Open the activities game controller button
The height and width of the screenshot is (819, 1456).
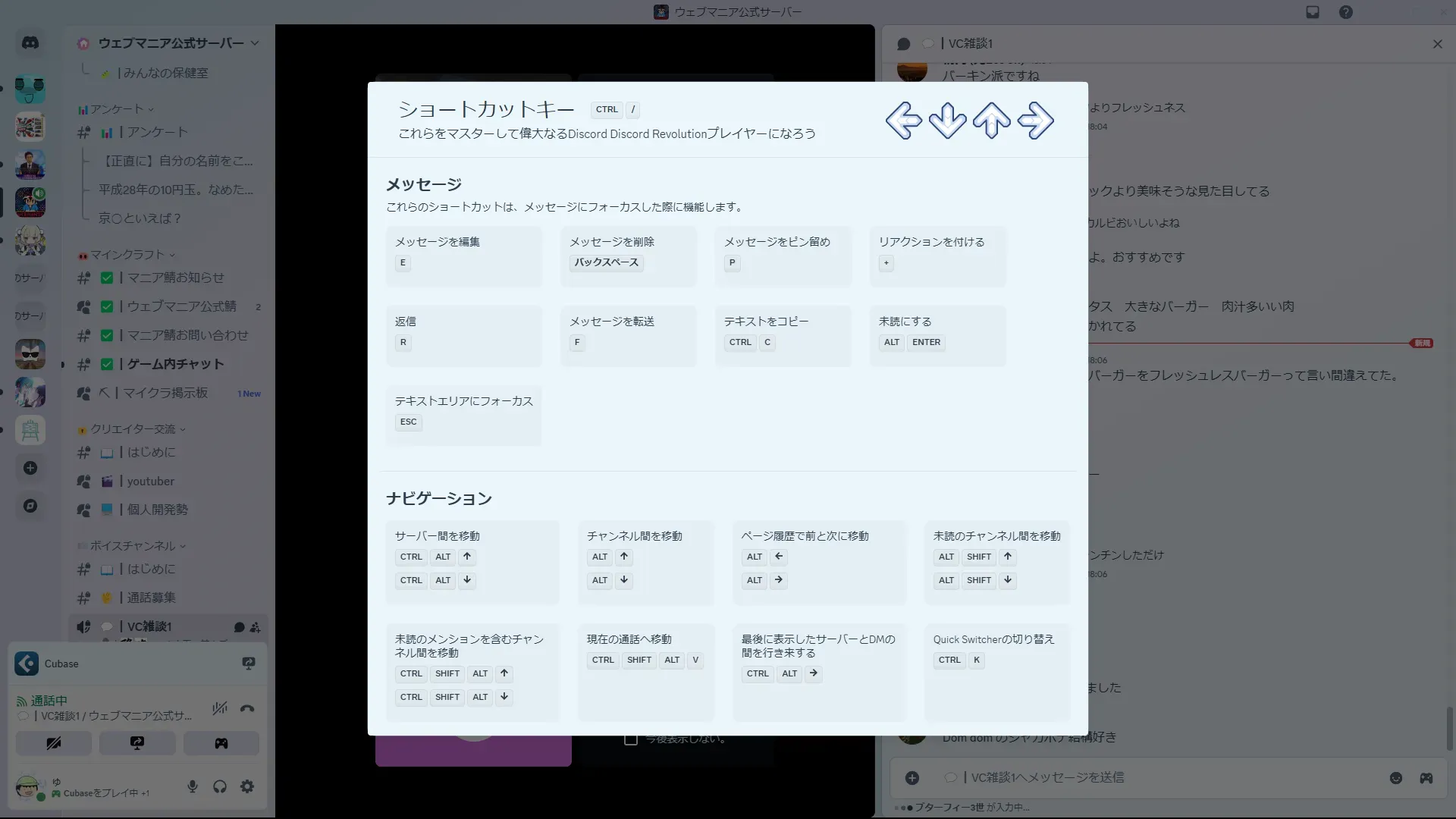tap(221, 743)
